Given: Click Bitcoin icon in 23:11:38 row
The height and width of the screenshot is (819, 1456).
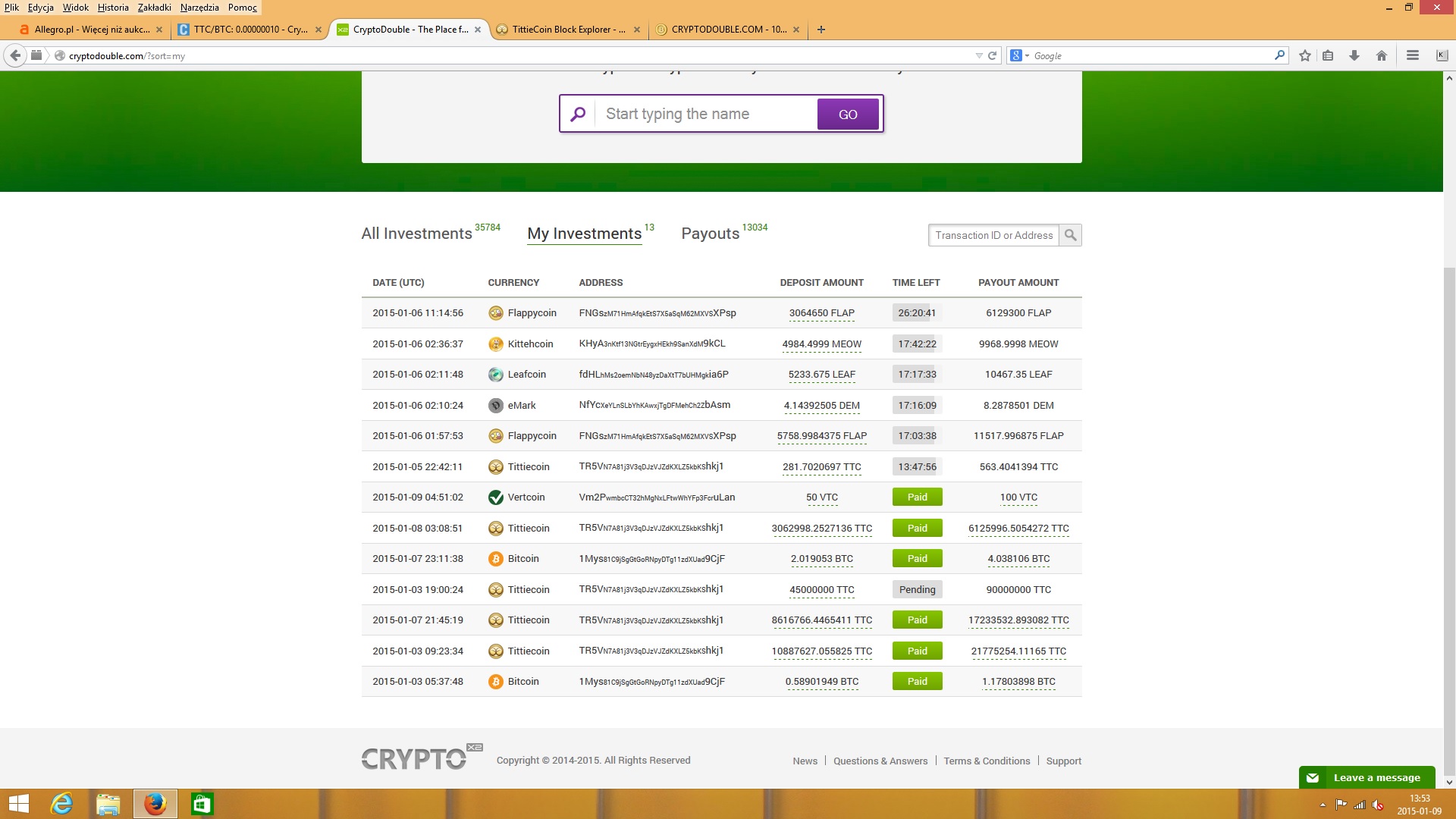Looking at the screenshot, I should point(496,559).
